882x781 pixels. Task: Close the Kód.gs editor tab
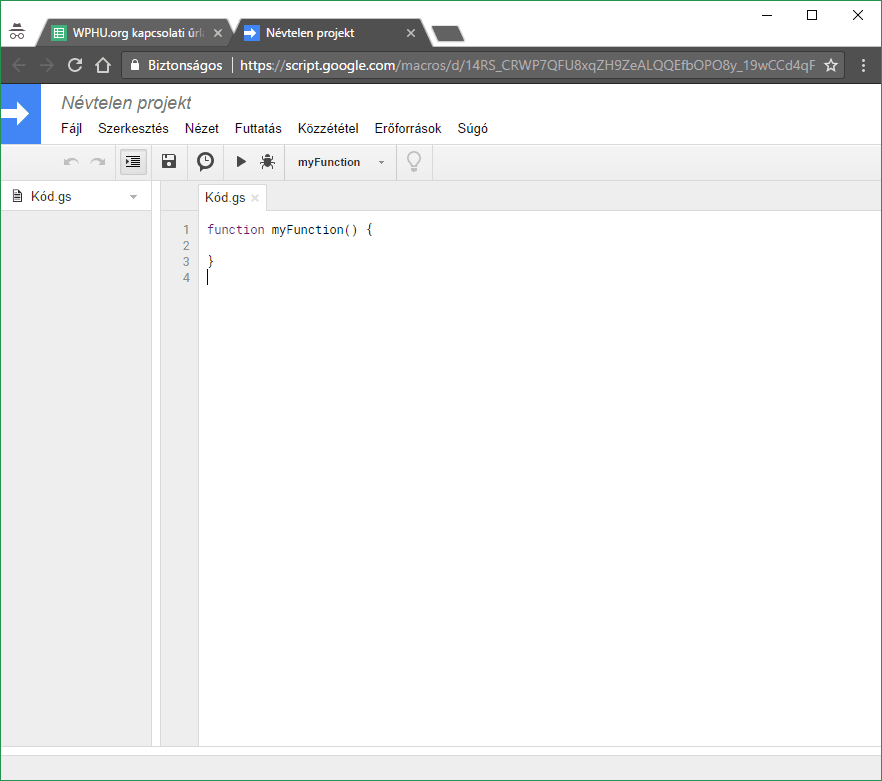(x=255, y=199)
